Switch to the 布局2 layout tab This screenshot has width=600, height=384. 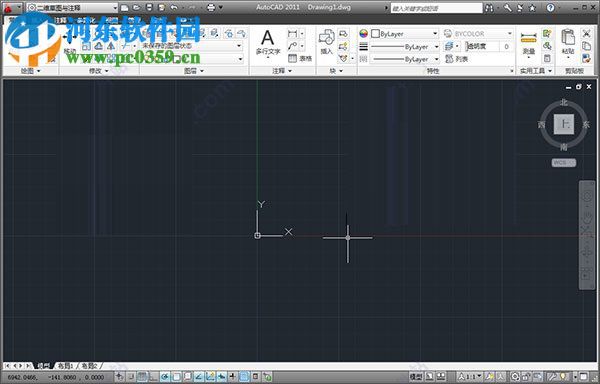[89, 366]
